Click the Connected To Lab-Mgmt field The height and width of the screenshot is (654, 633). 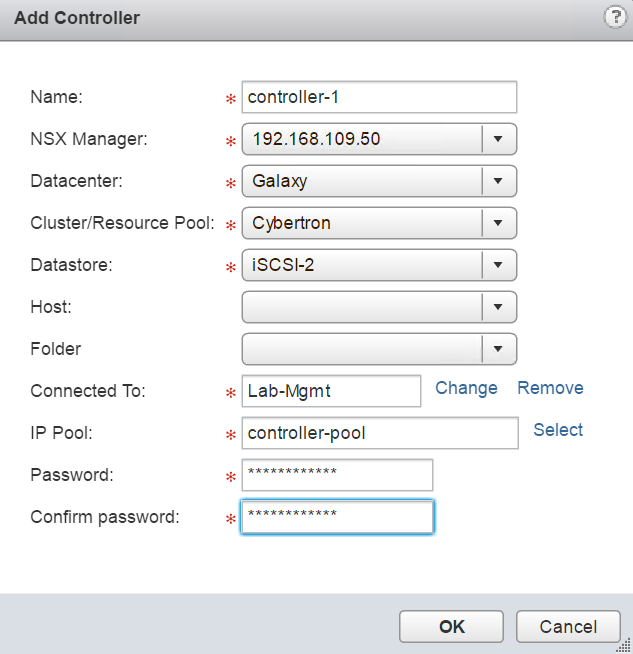(331, 391)
